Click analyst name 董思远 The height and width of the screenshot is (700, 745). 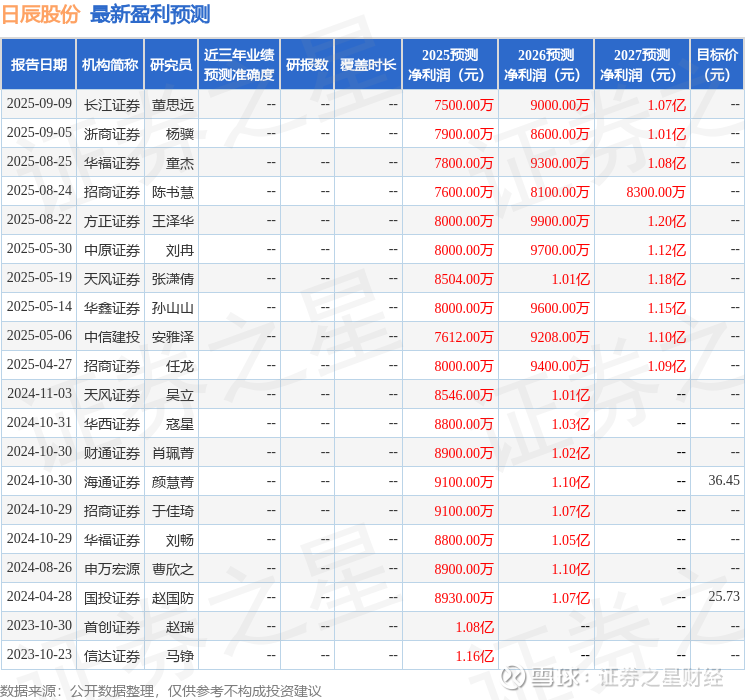[173, 105]
